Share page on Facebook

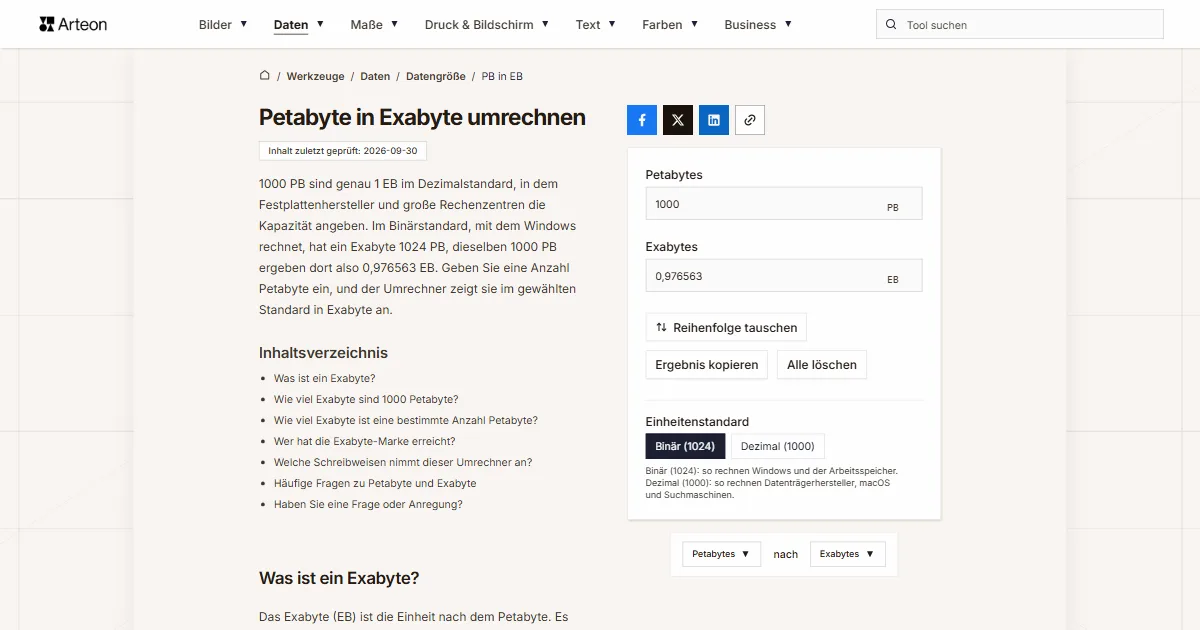tap(642, 120)
